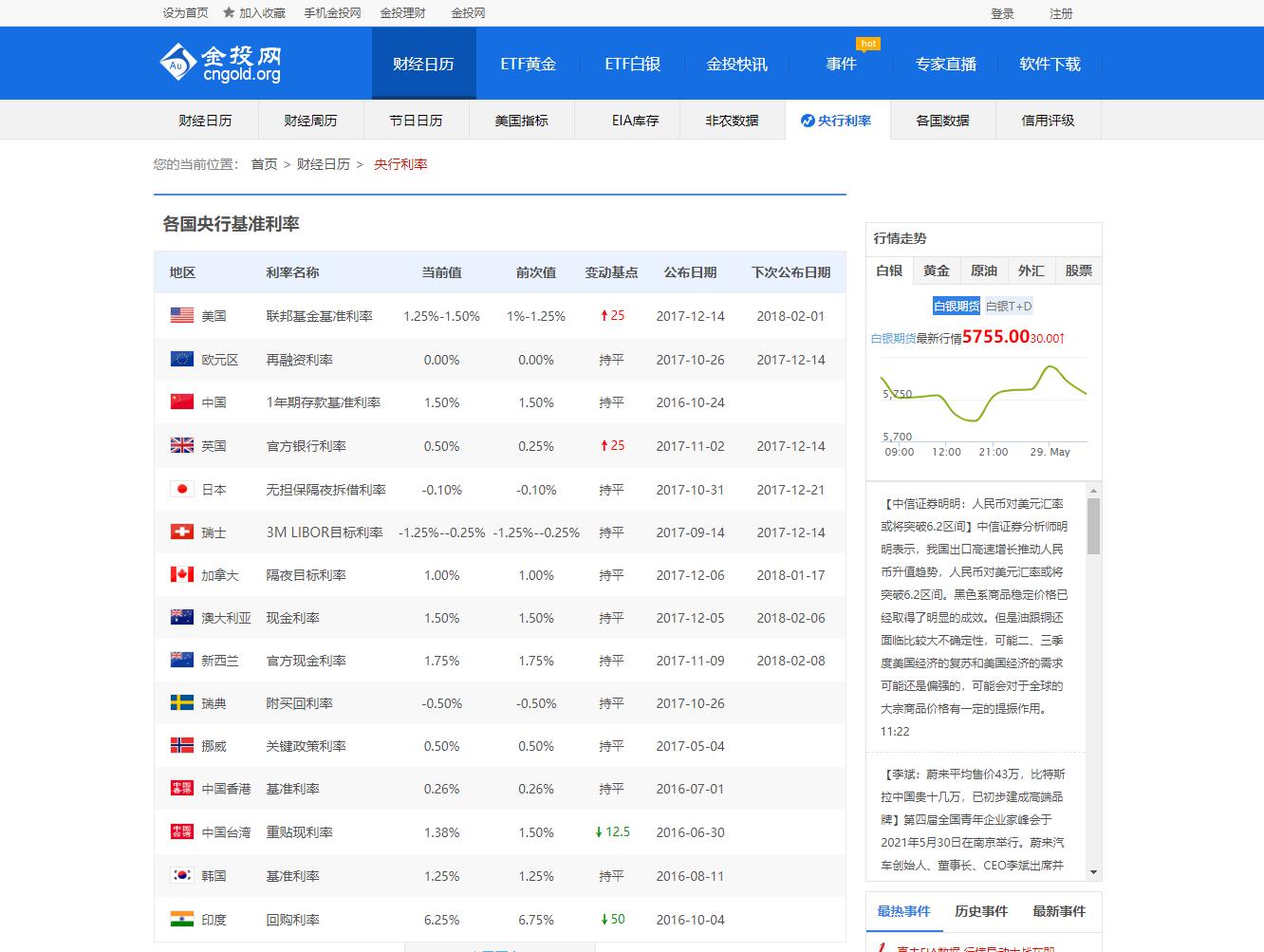The width and height of the screenshot is (1264, 952).
Task: Click the star icon beside 加入收藏
Action: pos(227,13)
